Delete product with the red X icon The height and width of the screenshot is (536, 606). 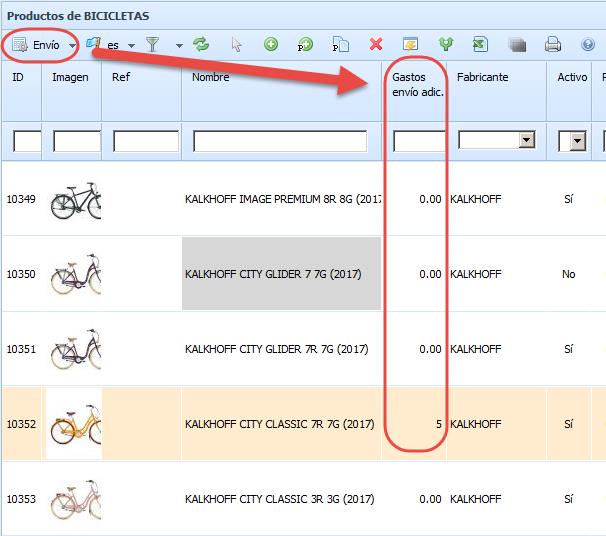(x=376, y=44)
